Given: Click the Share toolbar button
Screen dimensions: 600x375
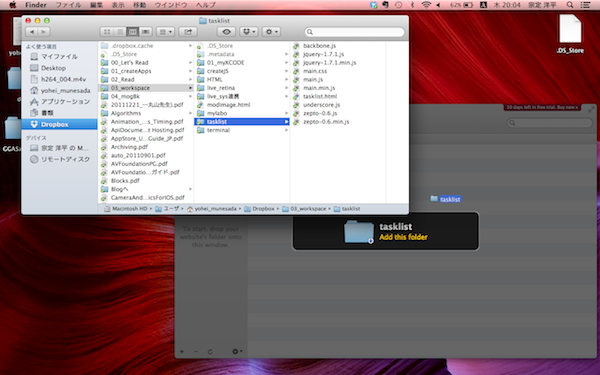Looking at the screenshot, I should [188, 32].
